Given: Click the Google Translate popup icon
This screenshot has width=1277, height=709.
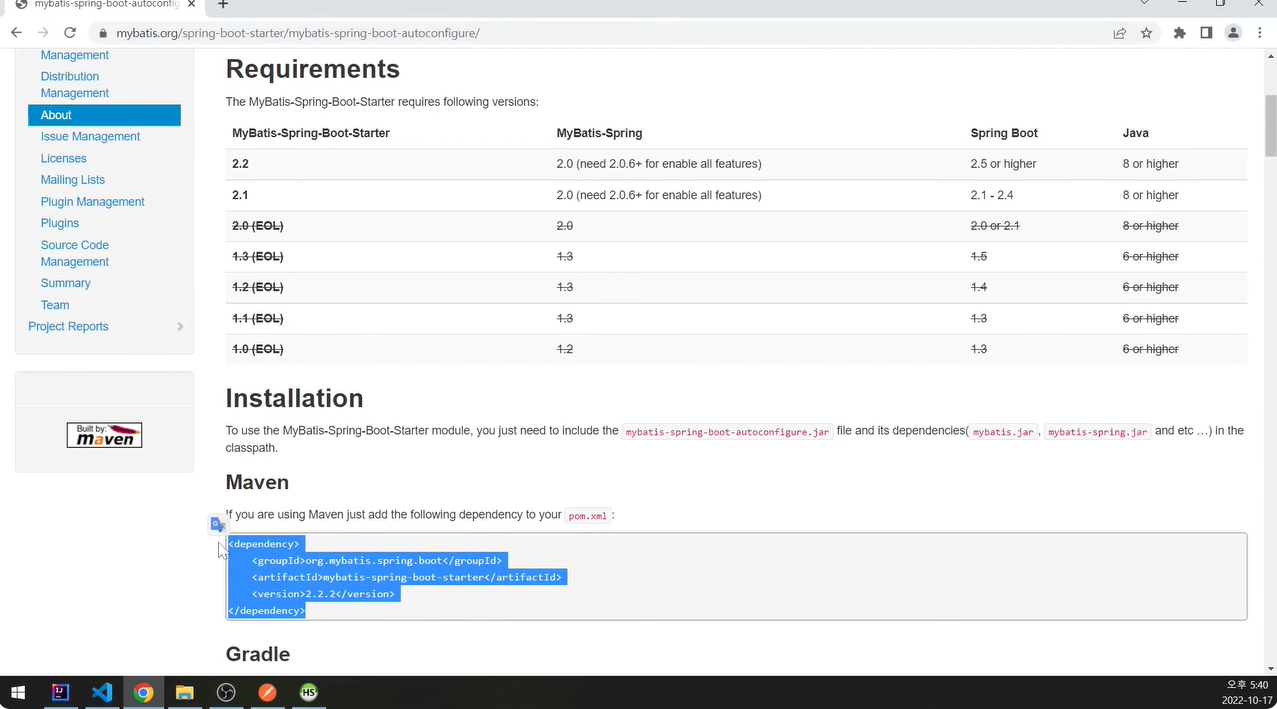Looking at the screenshot, I should pos(217,524).
